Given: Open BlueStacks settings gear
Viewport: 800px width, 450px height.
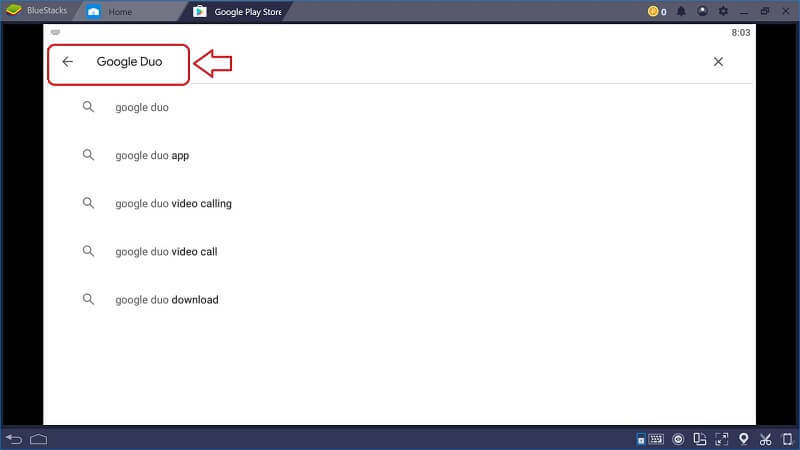Looking at the screenshot, I should pyautogui.click(x=723, y=11).
